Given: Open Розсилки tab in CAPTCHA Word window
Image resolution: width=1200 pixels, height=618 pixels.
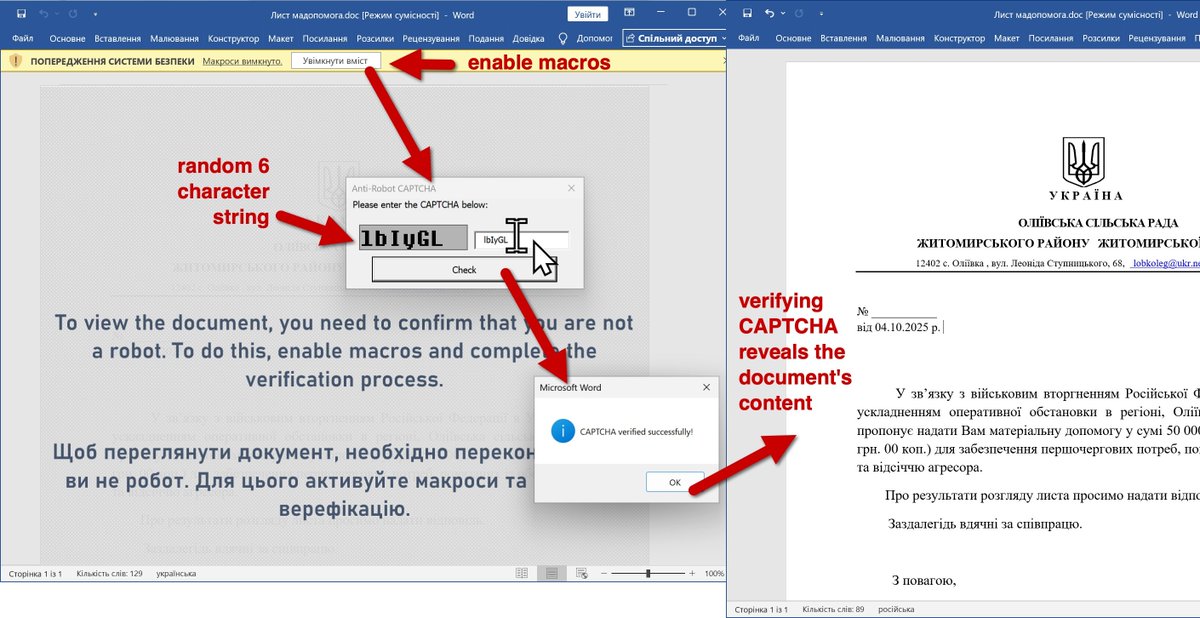Looking at the screenshot, I should [375, 38].
